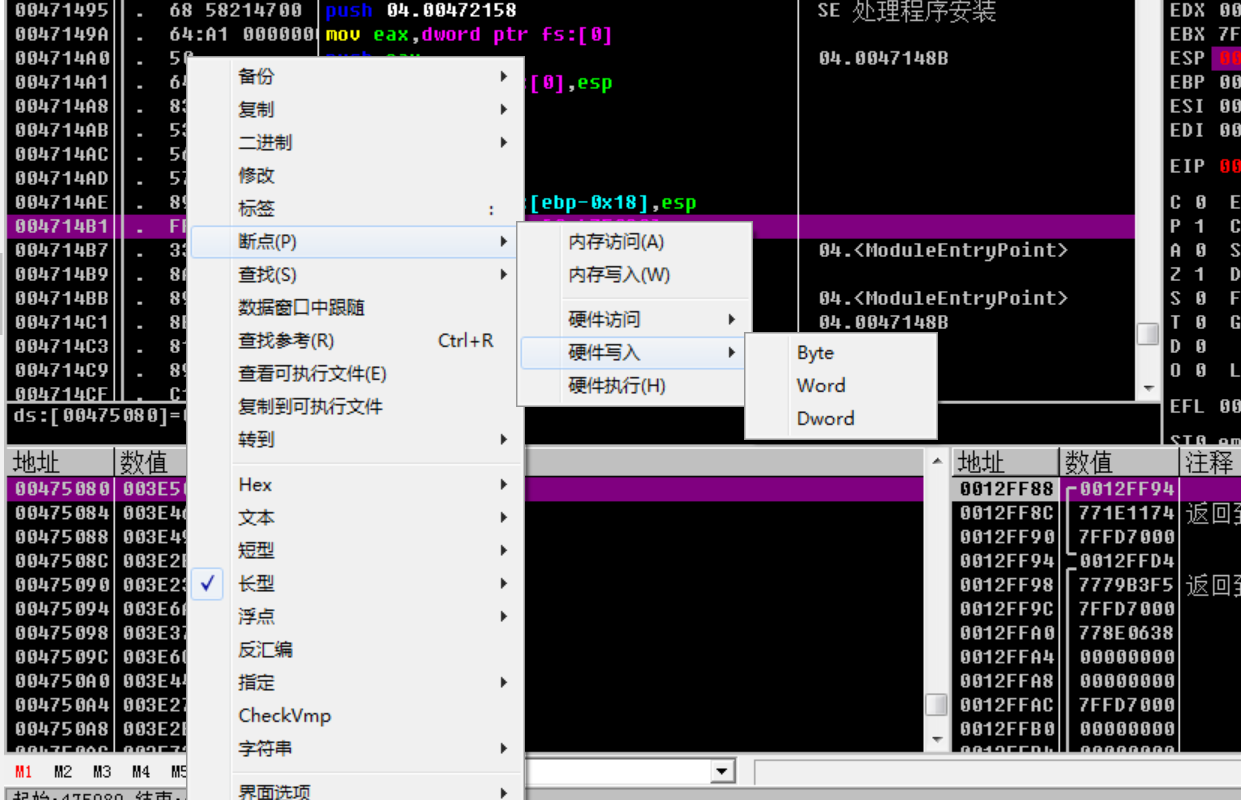The width and height of the screenshot is (1241, 800).
Task: Choose 反汇编 display mode
Action: [x=356, y=649]
